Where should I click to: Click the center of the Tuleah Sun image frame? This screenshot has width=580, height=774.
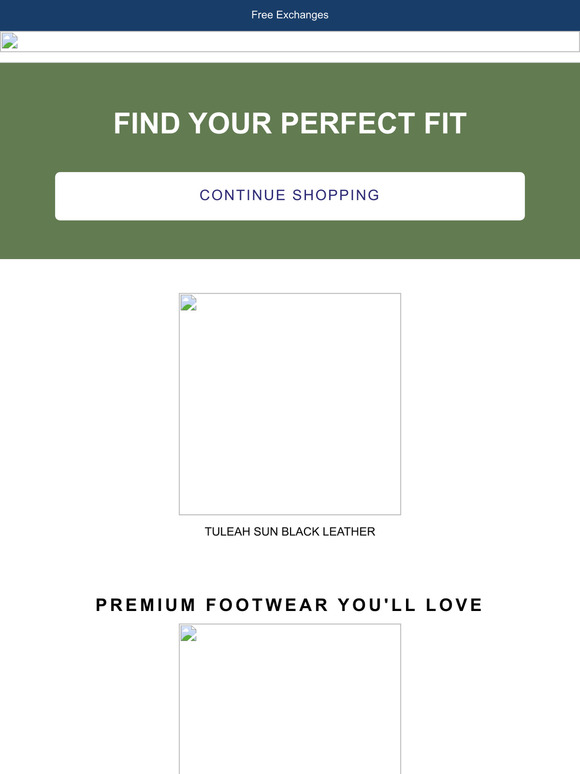(x=290, y=404)
